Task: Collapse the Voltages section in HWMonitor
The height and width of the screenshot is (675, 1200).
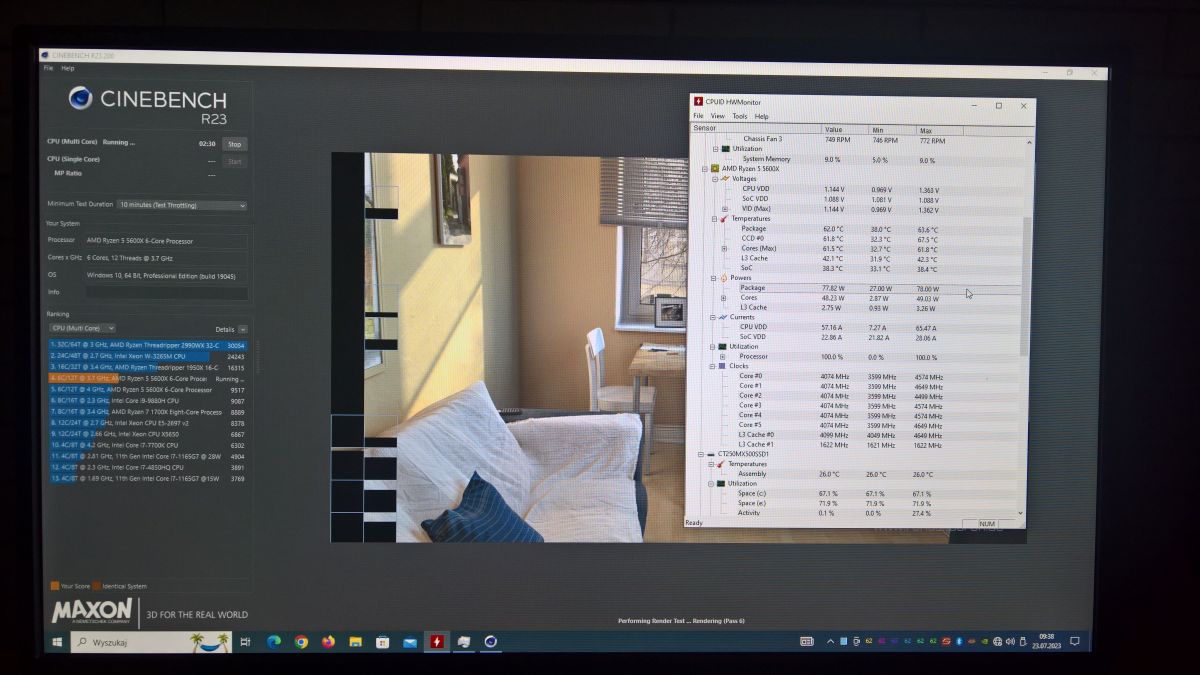Action: click(714, 179)
